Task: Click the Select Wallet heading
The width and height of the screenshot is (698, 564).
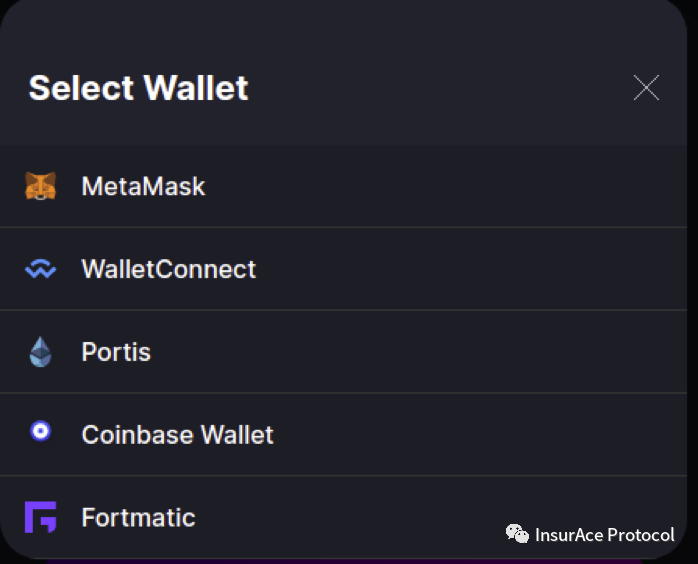Action: 138,88
